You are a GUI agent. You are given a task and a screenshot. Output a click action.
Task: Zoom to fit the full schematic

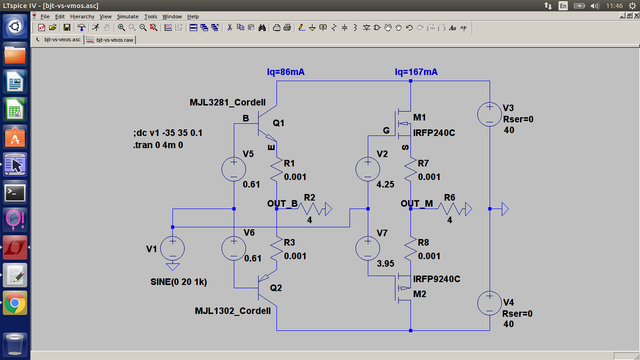tap(153, 28)
